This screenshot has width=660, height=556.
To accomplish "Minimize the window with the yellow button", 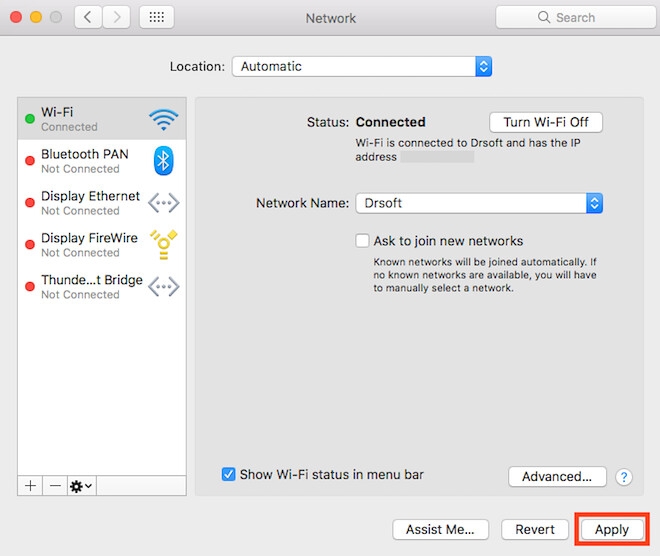I will coord(36,17).
